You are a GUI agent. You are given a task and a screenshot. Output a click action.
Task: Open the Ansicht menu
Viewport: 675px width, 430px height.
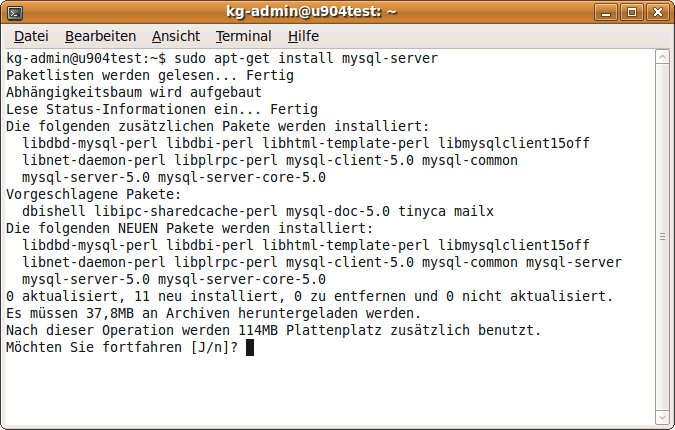pyautogui.click(x=175, y=36)
